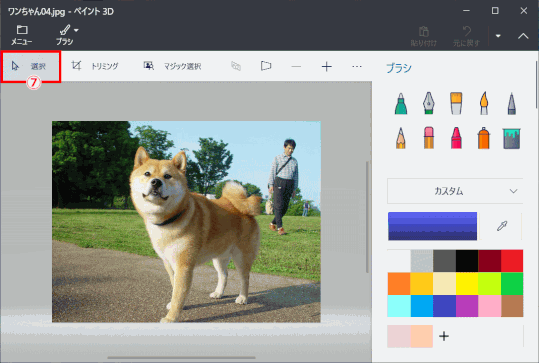Choose the green color swatch

512,284
